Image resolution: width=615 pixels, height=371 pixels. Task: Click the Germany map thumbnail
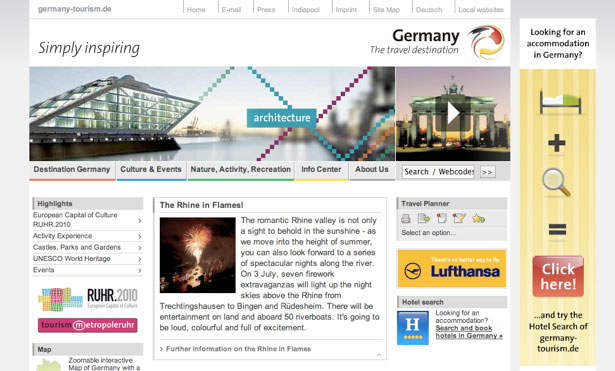(49, 365)
